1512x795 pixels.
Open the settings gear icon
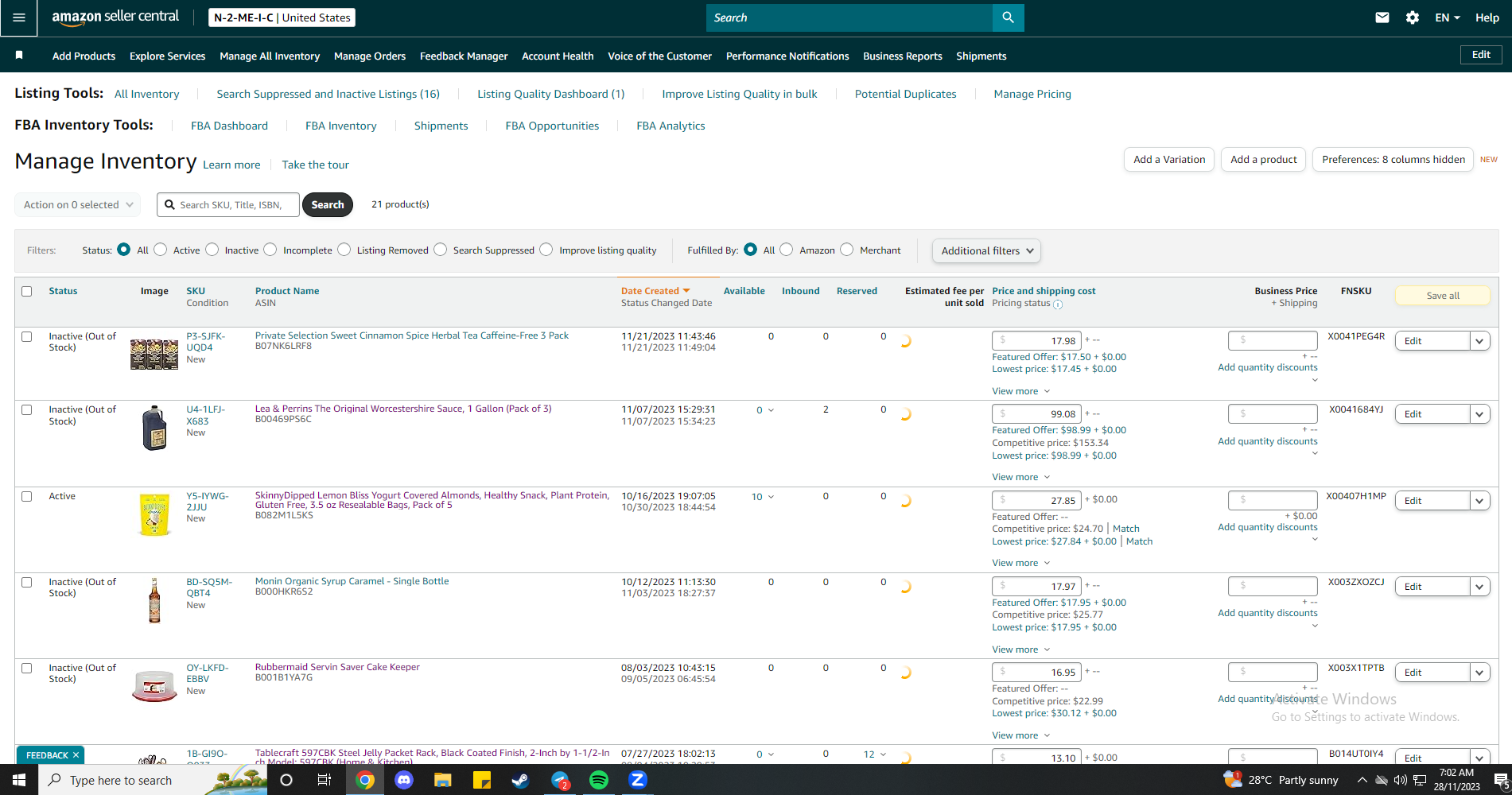click(1413, 17)
